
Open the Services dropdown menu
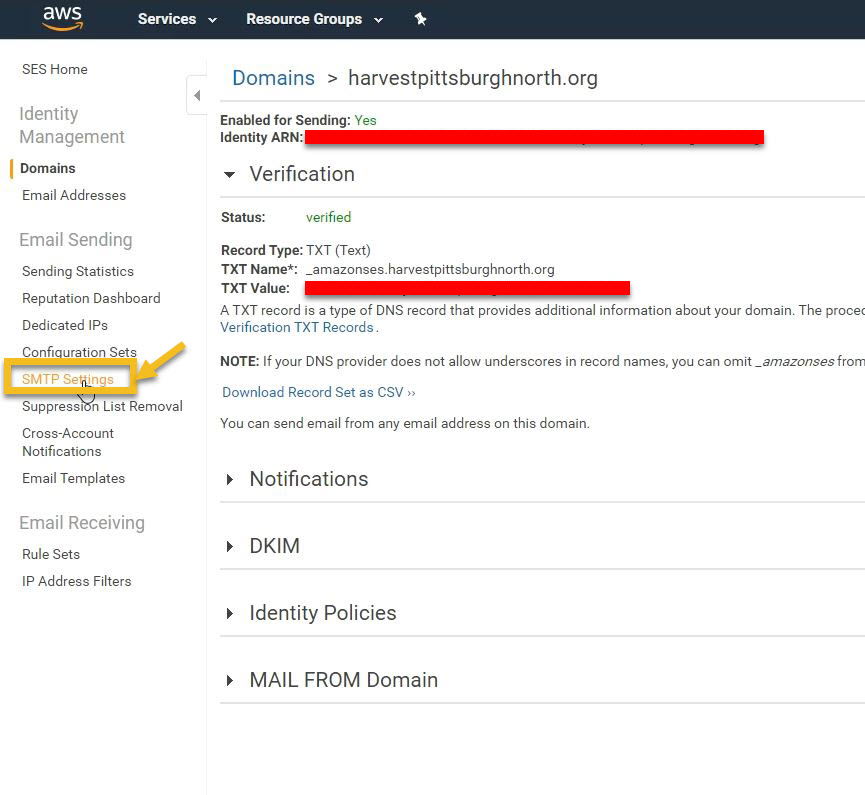(177, 19)
